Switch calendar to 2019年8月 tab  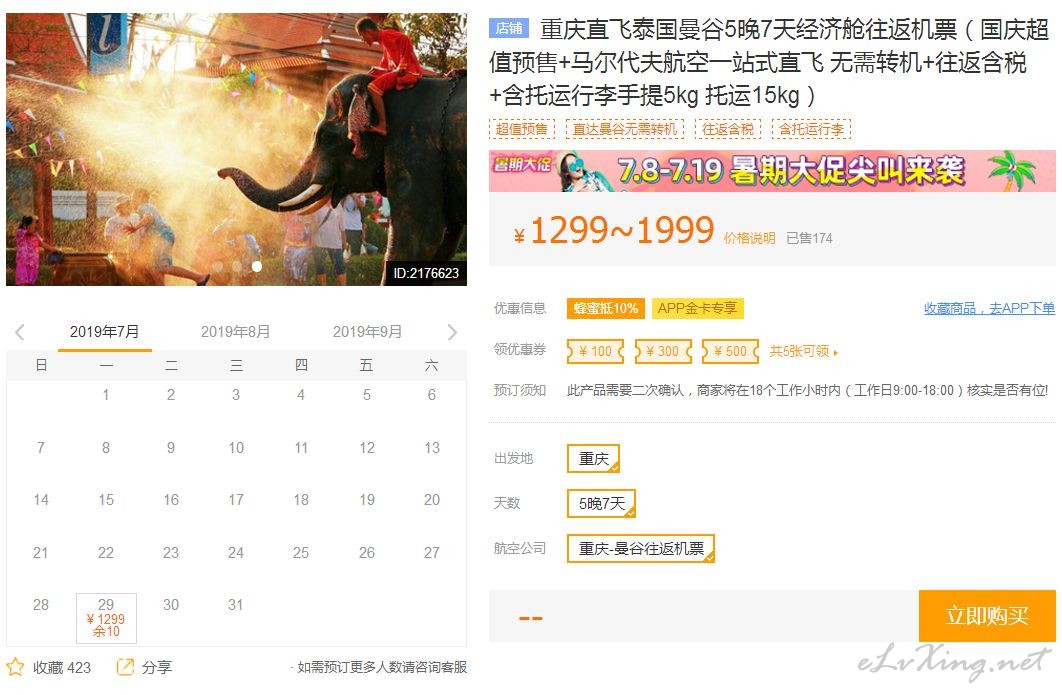(236, 332)
